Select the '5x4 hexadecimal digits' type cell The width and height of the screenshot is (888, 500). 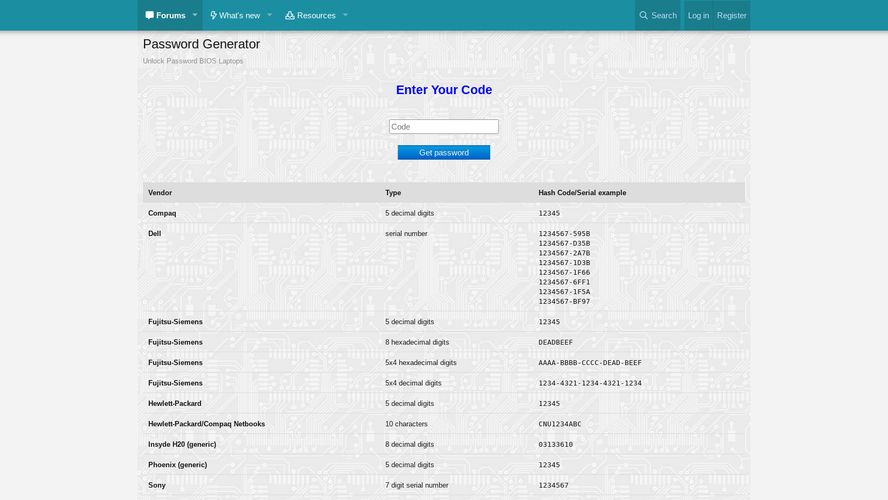(x=421, y=362)
